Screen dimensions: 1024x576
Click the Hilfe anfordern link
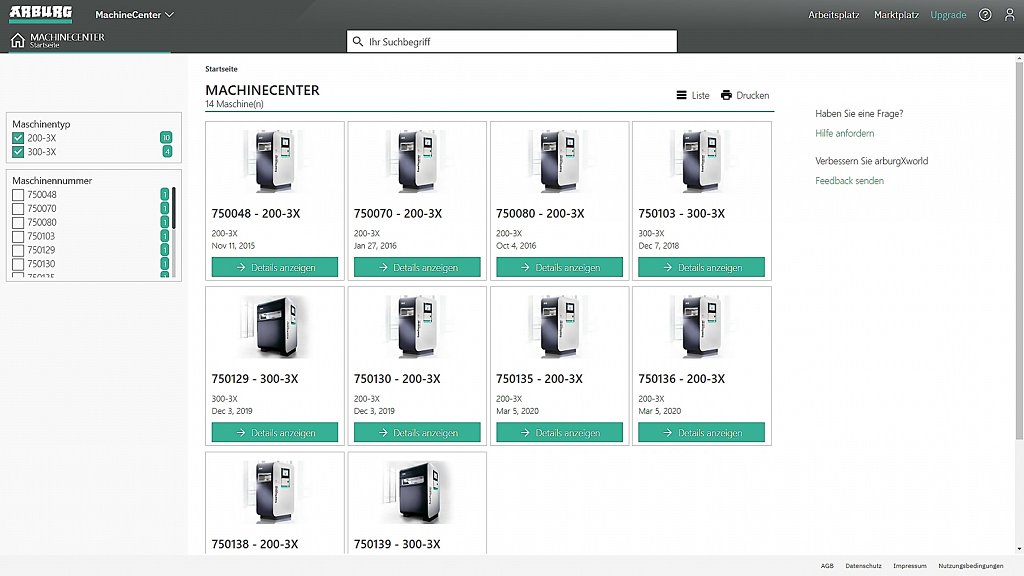pos(844,133)
